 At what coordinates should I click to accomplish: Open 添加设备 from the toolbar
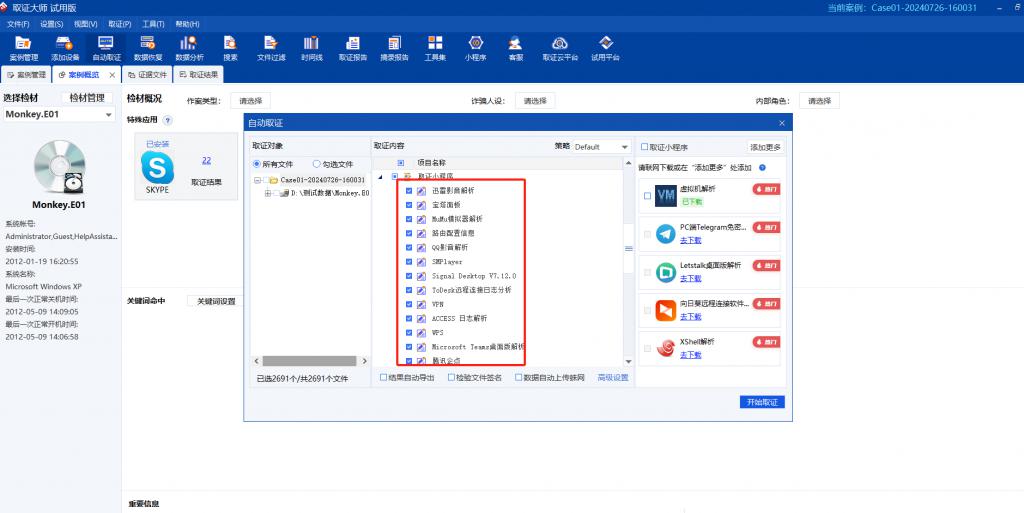(x=65, y=48)
